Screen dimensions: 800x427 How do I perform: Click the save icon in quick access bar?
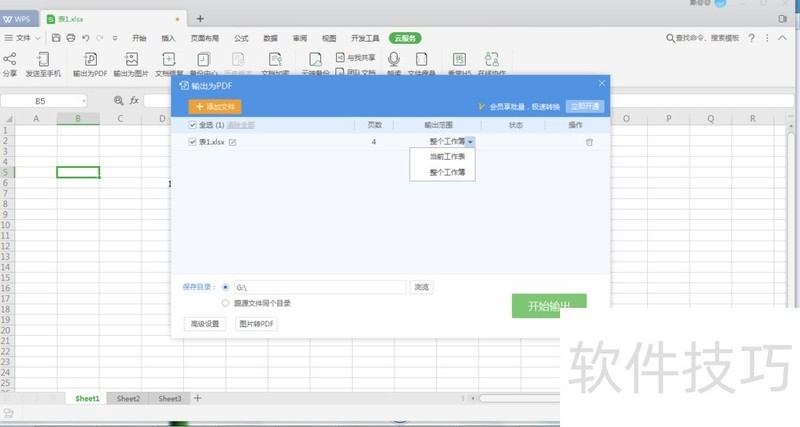[x=56, y=37]
